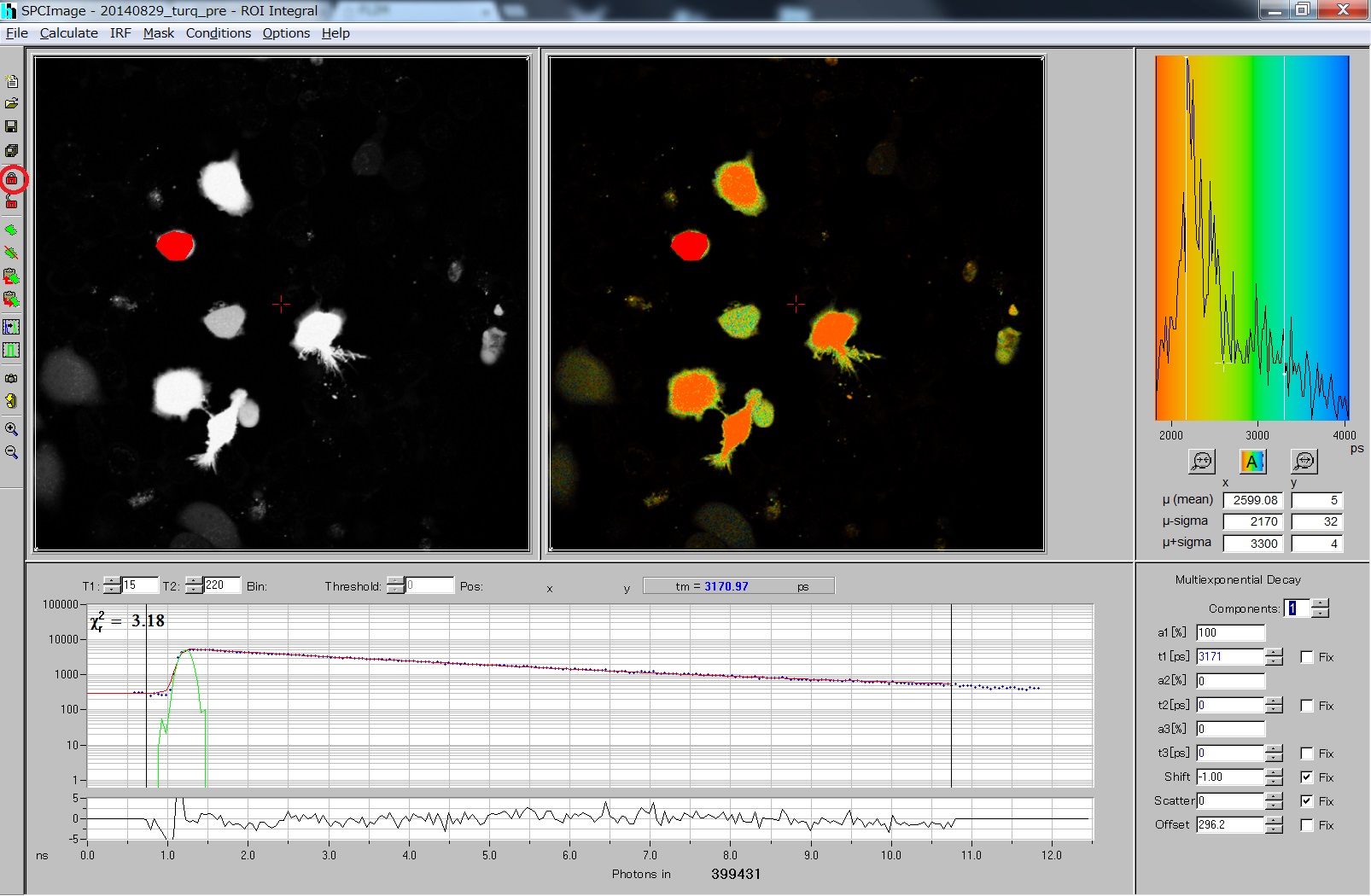
Task: Click the upper clipboard icon with arrows
Action: click(12, 276)
